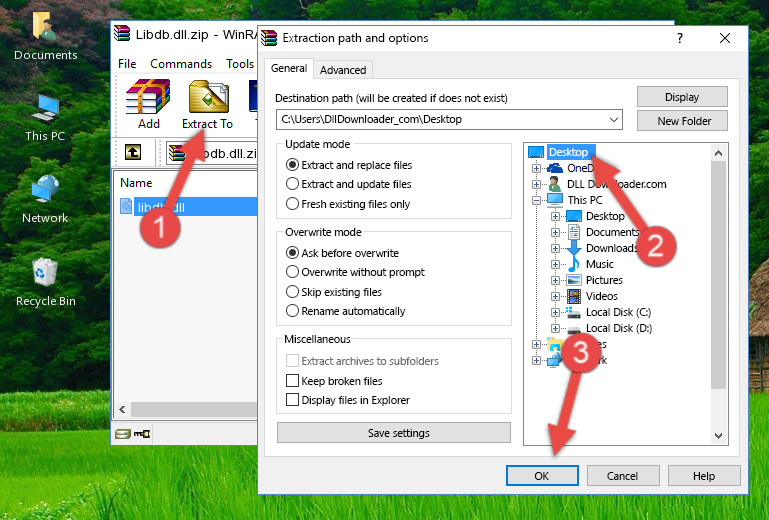This screenshot has width=769, height=520.
Task: Open the Network desktop icon
Action: pyautogui.click(x=45, y=200)
